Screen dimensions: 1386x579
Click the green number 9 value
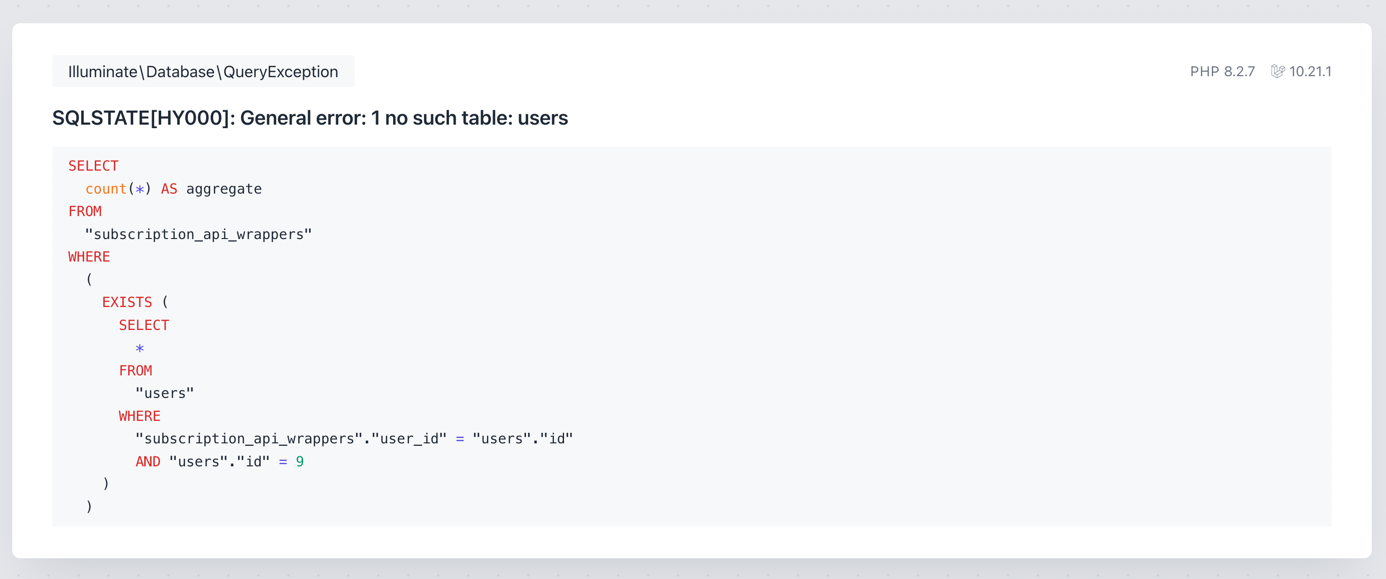pos(300,462)
